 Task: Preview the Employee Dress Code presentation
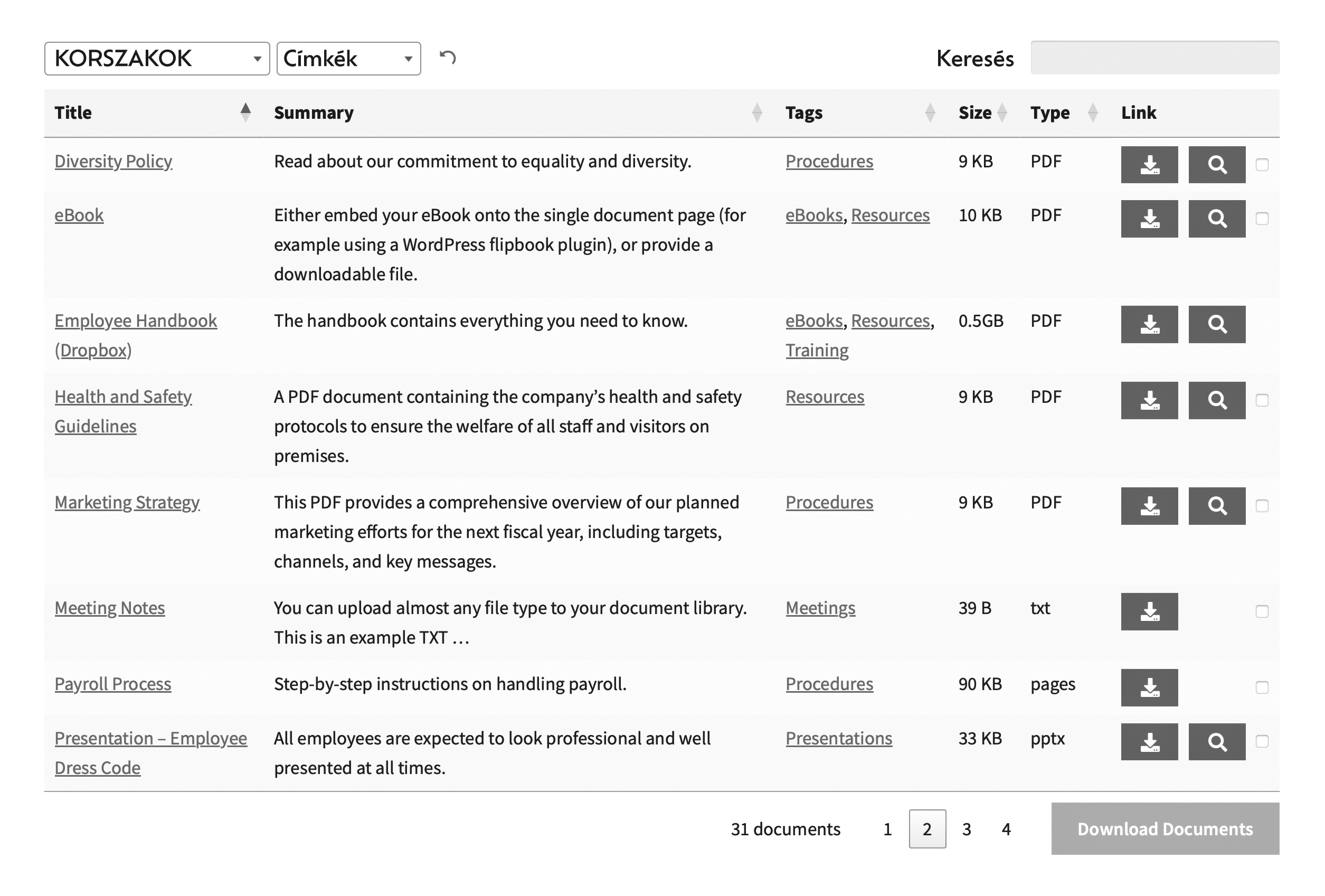(1216, 741)
